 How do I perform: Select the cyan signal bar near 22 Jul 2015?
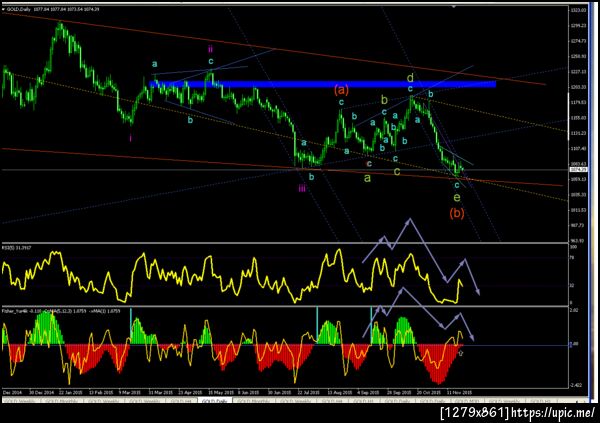[x=317, y=323]
